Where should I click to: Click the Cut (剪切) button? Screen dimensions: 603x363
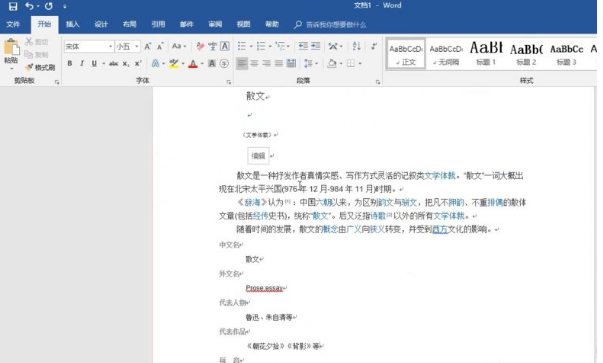(37, 42)
